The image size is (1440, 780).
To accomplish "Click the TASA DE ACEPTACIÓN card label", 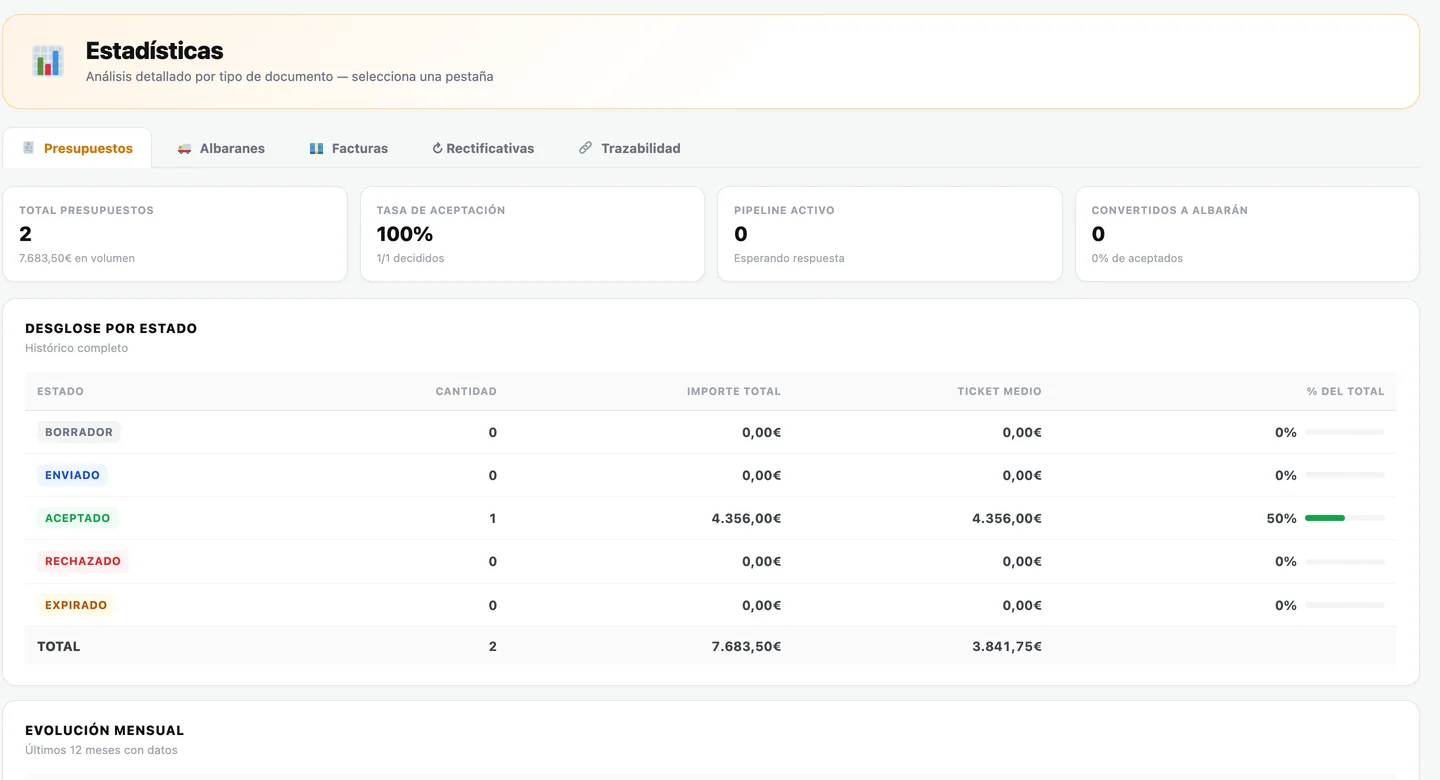I will 441,210.
